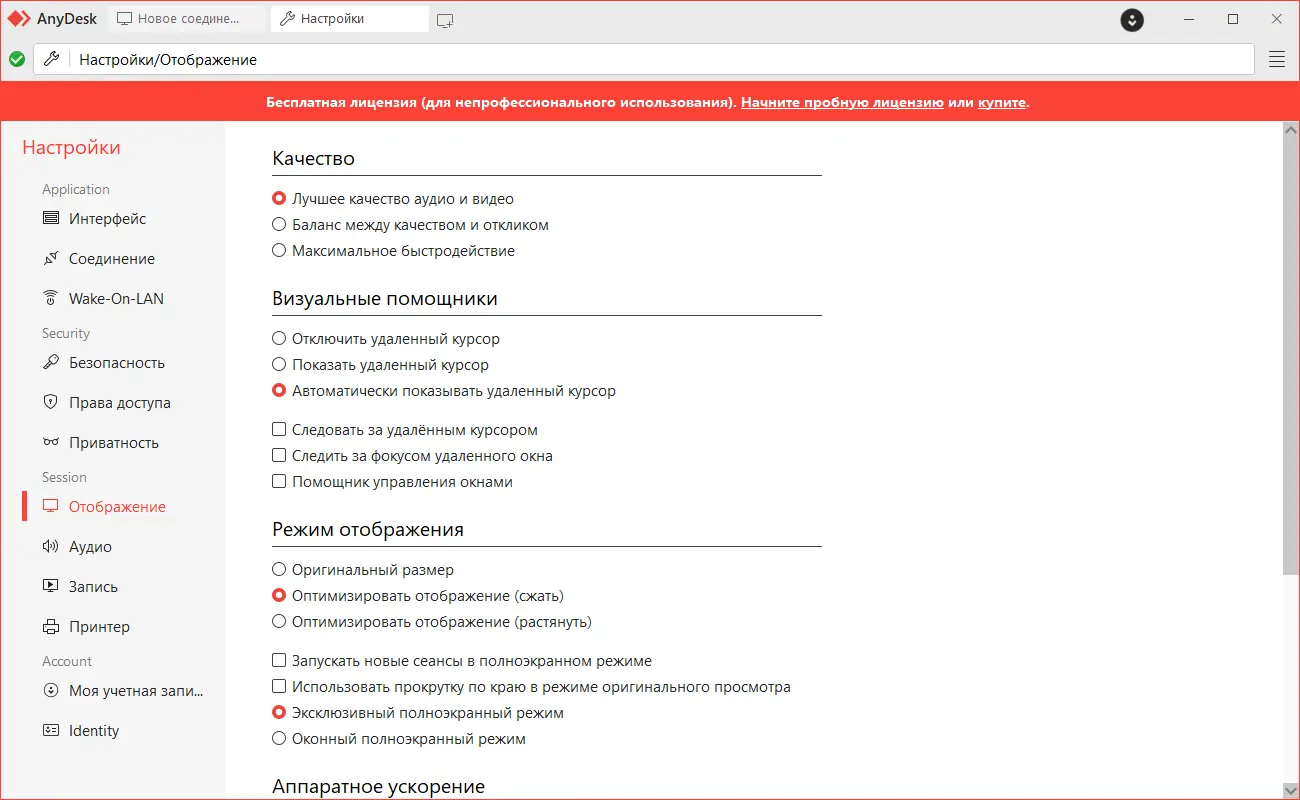Screen dimensions: 1300x800
Task: Click the Принтер icon in sidebar
Action: 51,626
